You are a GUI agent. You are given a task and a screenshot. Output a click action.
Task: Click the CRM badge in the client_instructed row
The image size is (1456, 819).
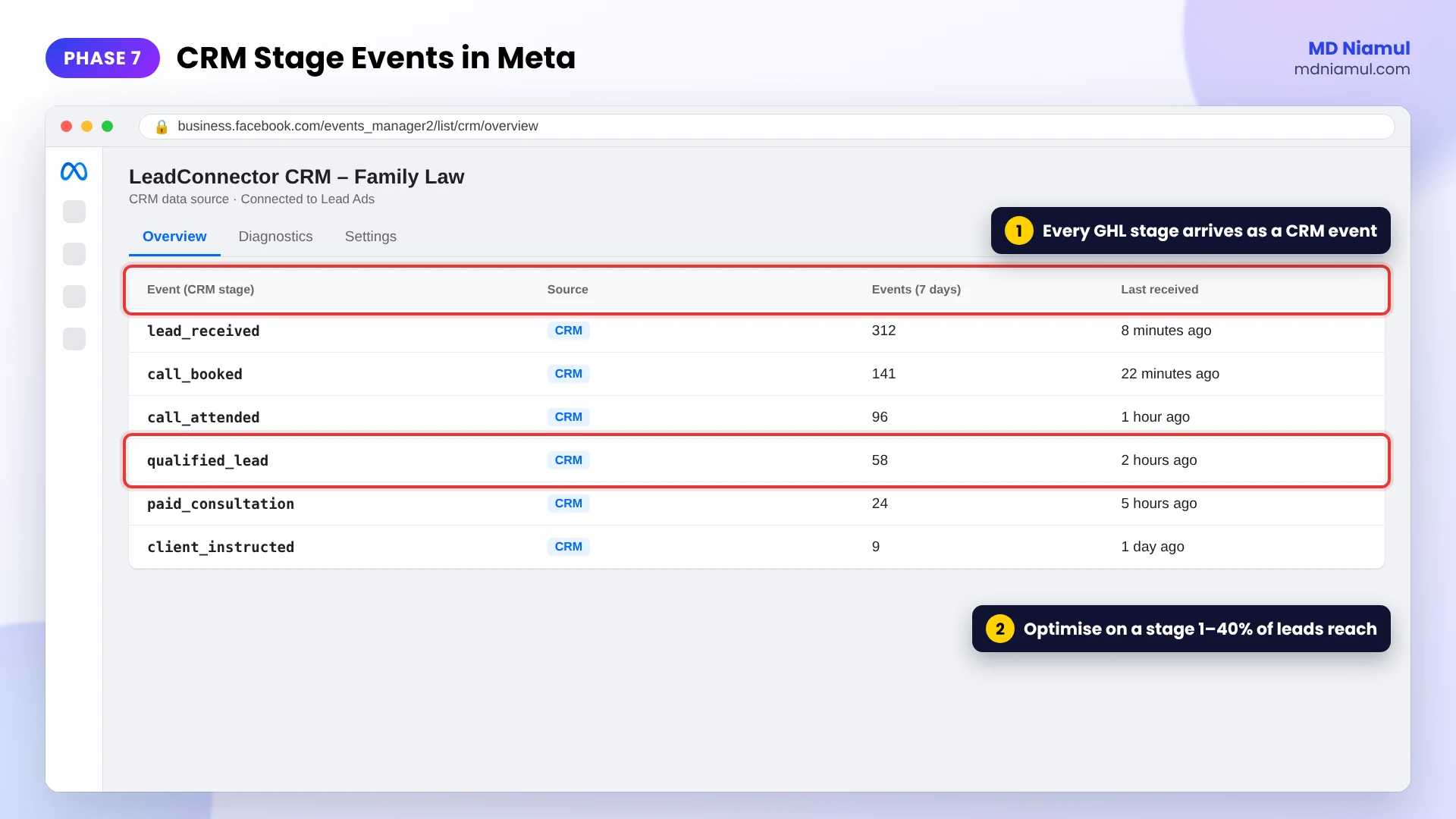point(569,547)
